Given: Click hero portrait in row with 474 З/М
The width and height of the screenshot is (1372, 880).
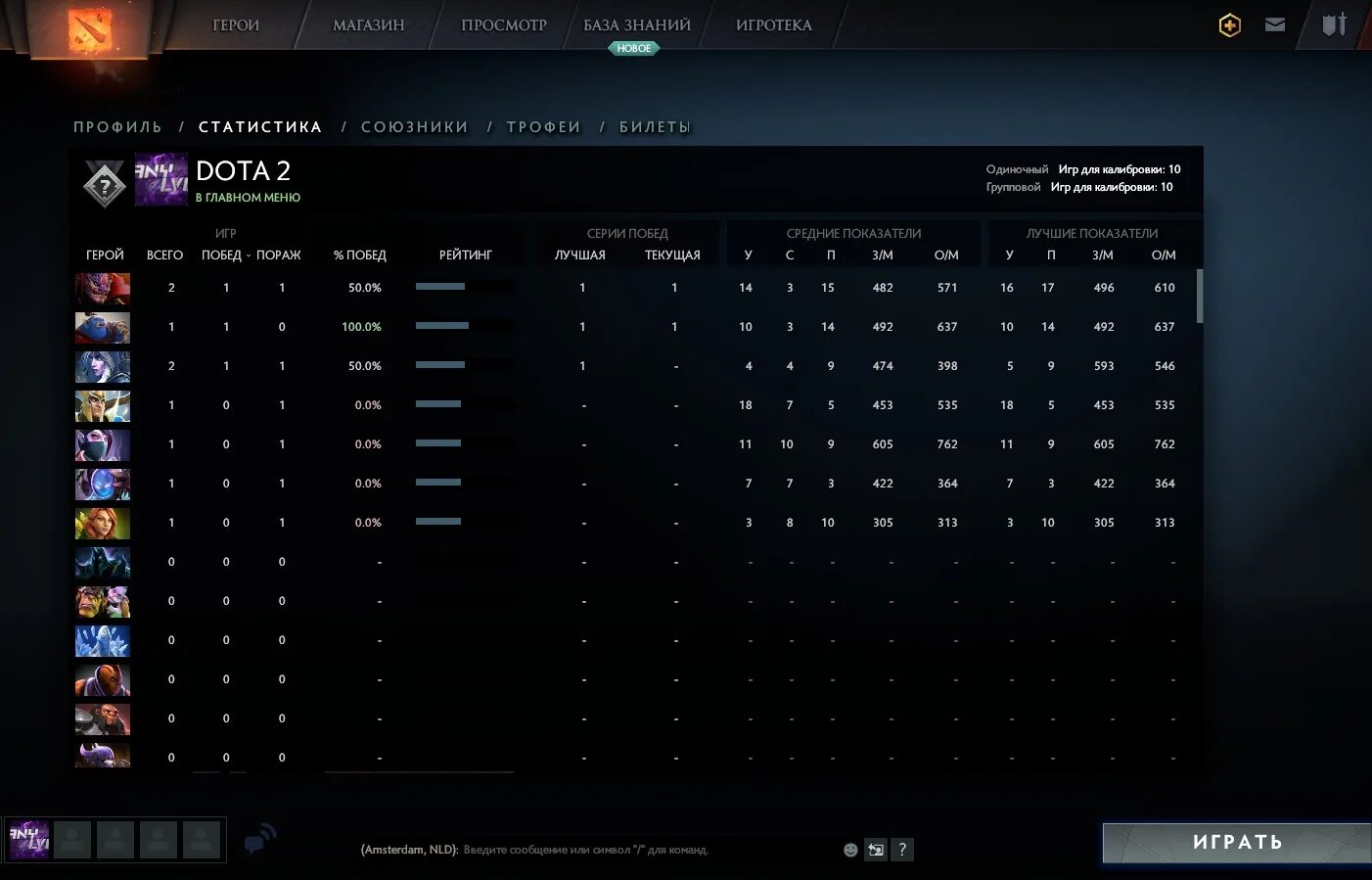Looking at the screenshot, I should click(x=103, y=366).
